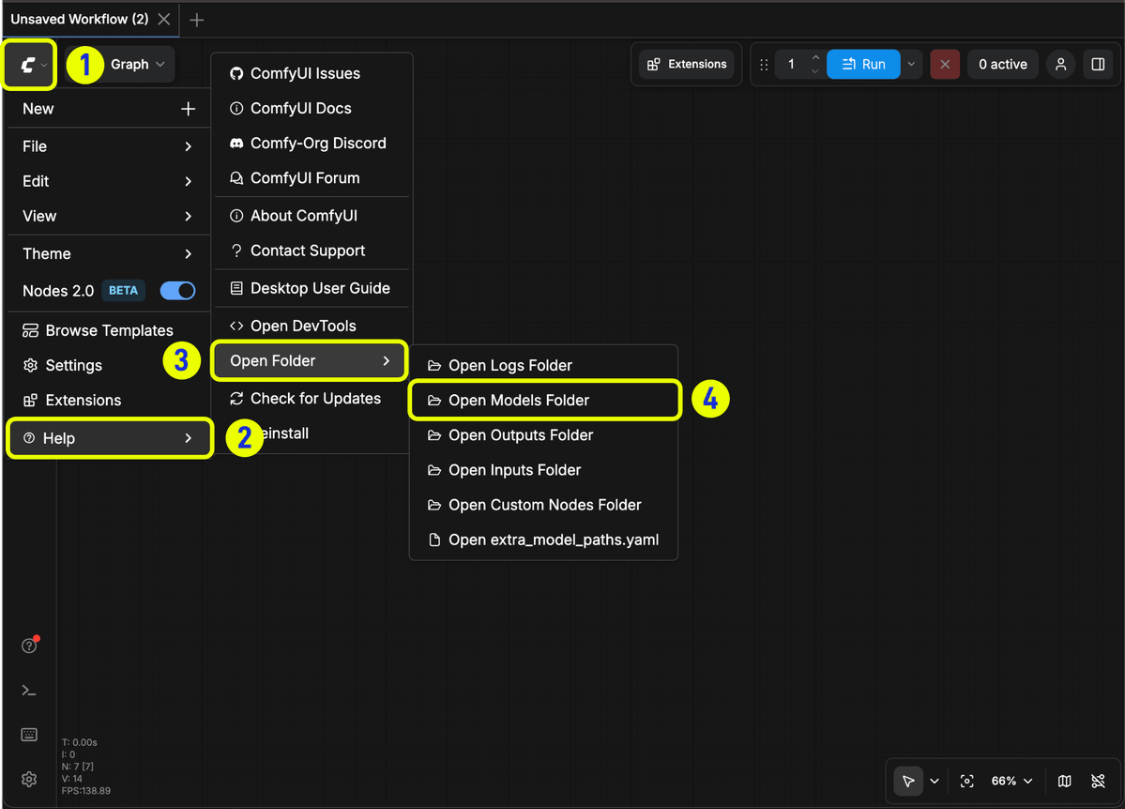Select Open Models Folder
Image resolution: width=1125 pixels, height=809 pixels.
click(545, 400)
